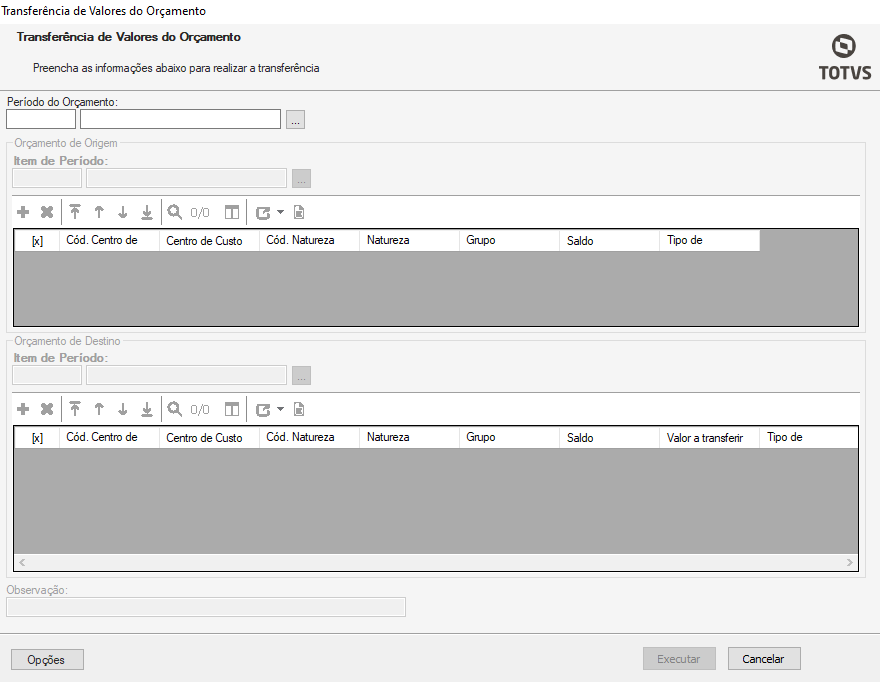This screenshot has width=880, height=682.
Task: Open the column chooser in the Destino toolbar
Action: pos(231,409)
